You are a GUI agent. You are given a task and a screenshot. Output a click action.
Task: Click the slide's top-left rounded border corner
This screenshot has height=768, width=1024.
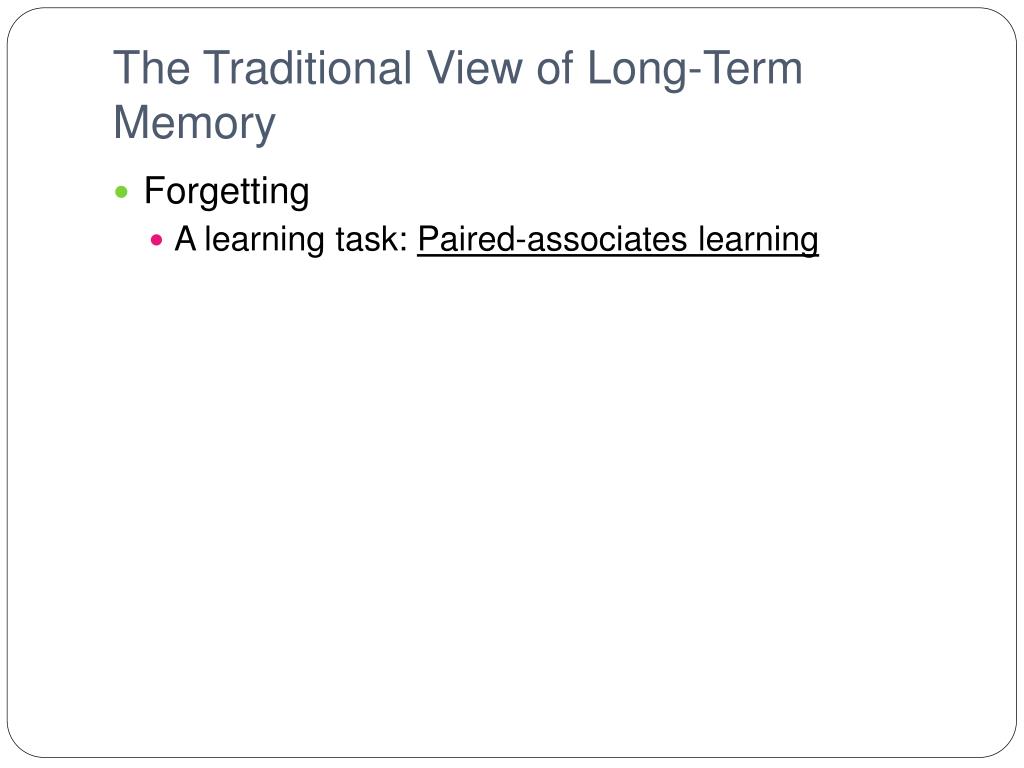20,21
